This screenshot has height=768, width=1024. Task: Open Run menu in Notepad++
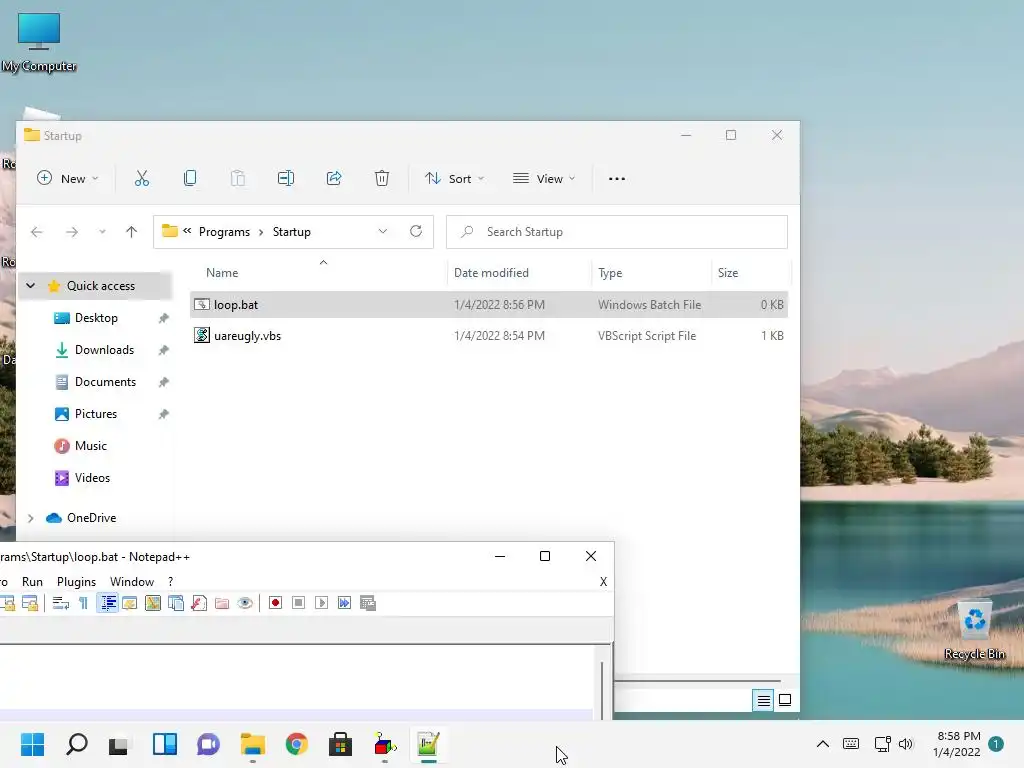32,582
